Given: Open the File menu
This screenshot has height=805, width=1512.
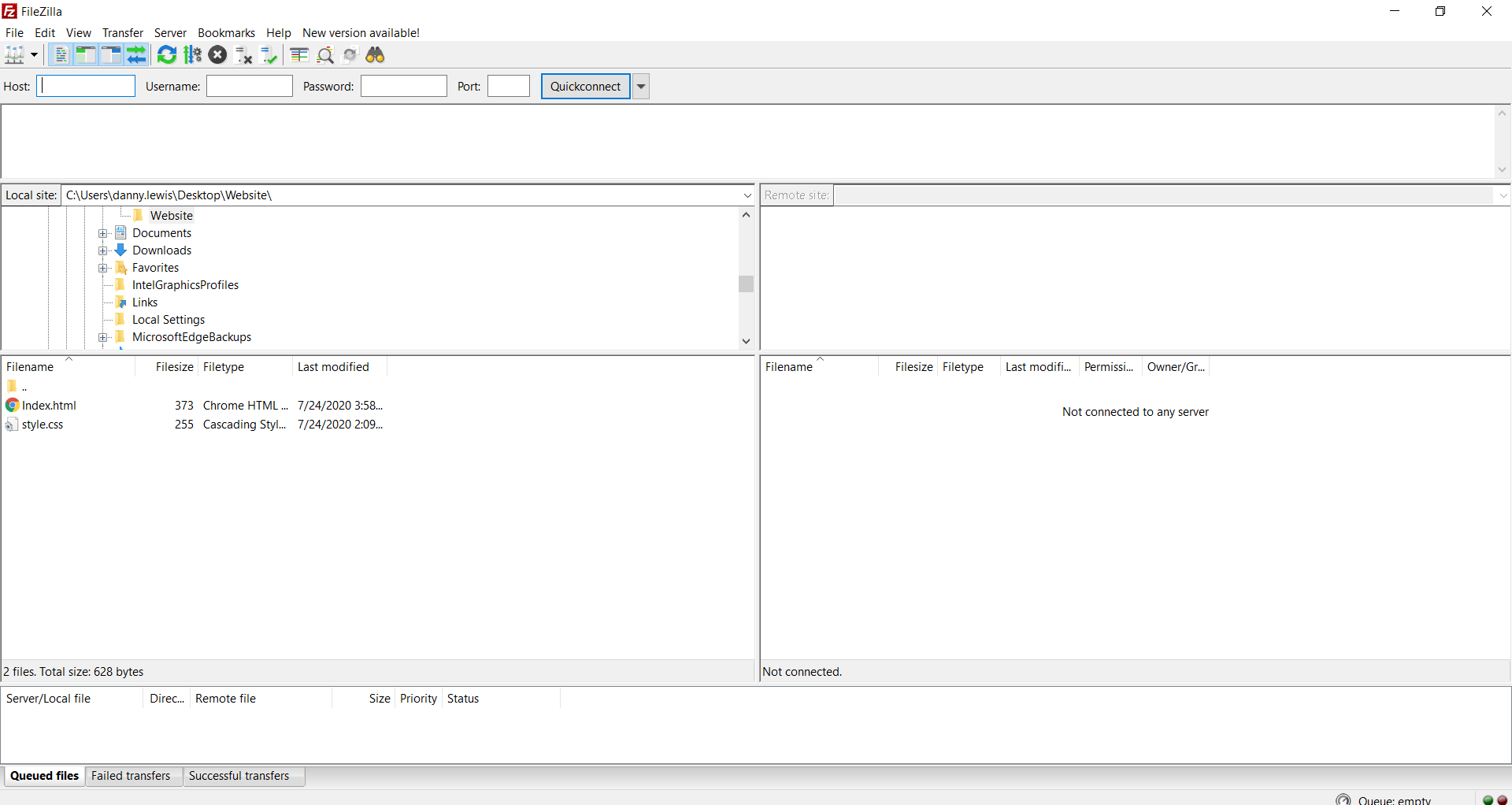Looking at the screenshot, I should click(x=14, y=33).
